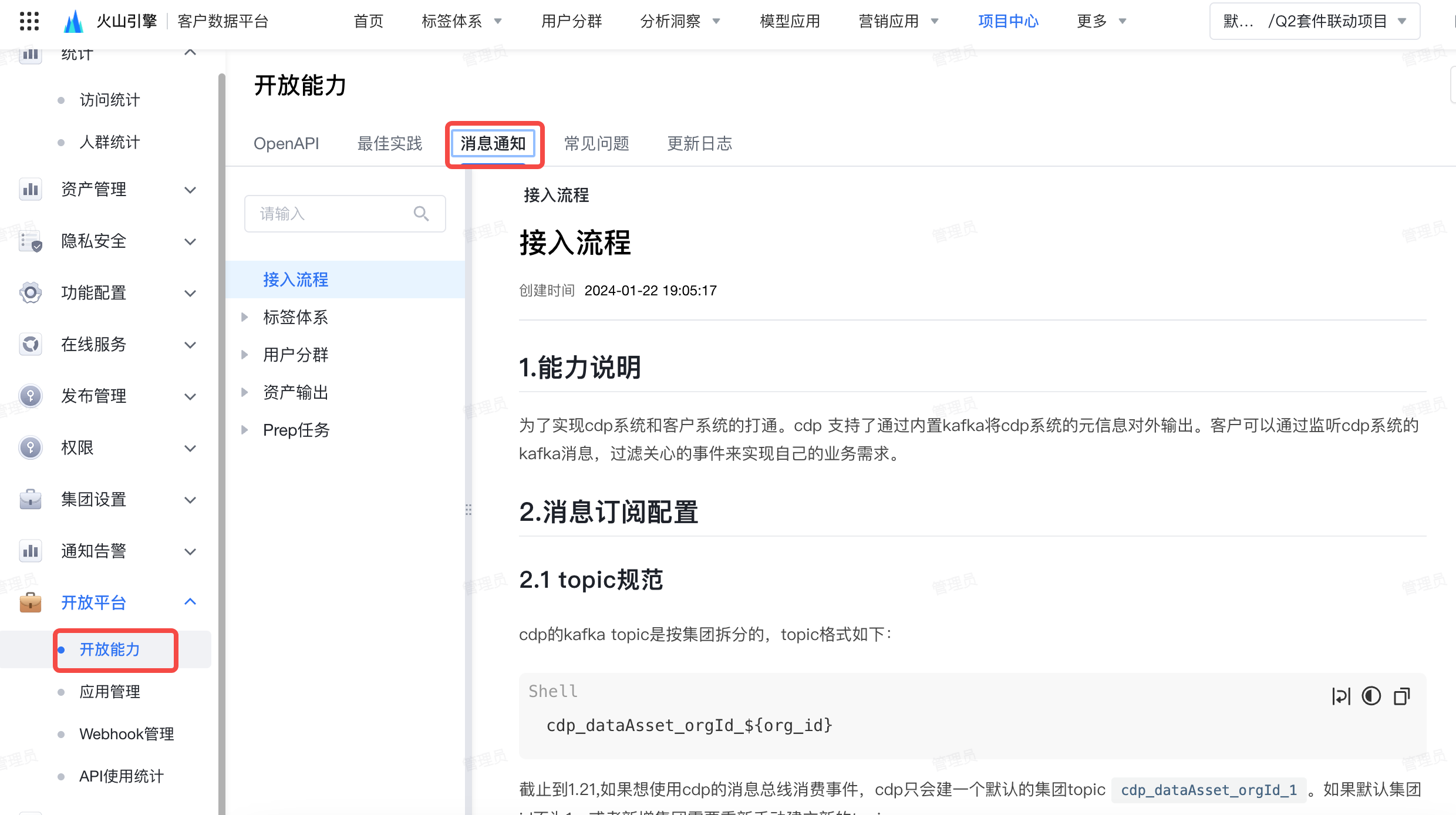Copy the Shell code block content
This screenshot has height=815, width=1456.
(1402, 696)
